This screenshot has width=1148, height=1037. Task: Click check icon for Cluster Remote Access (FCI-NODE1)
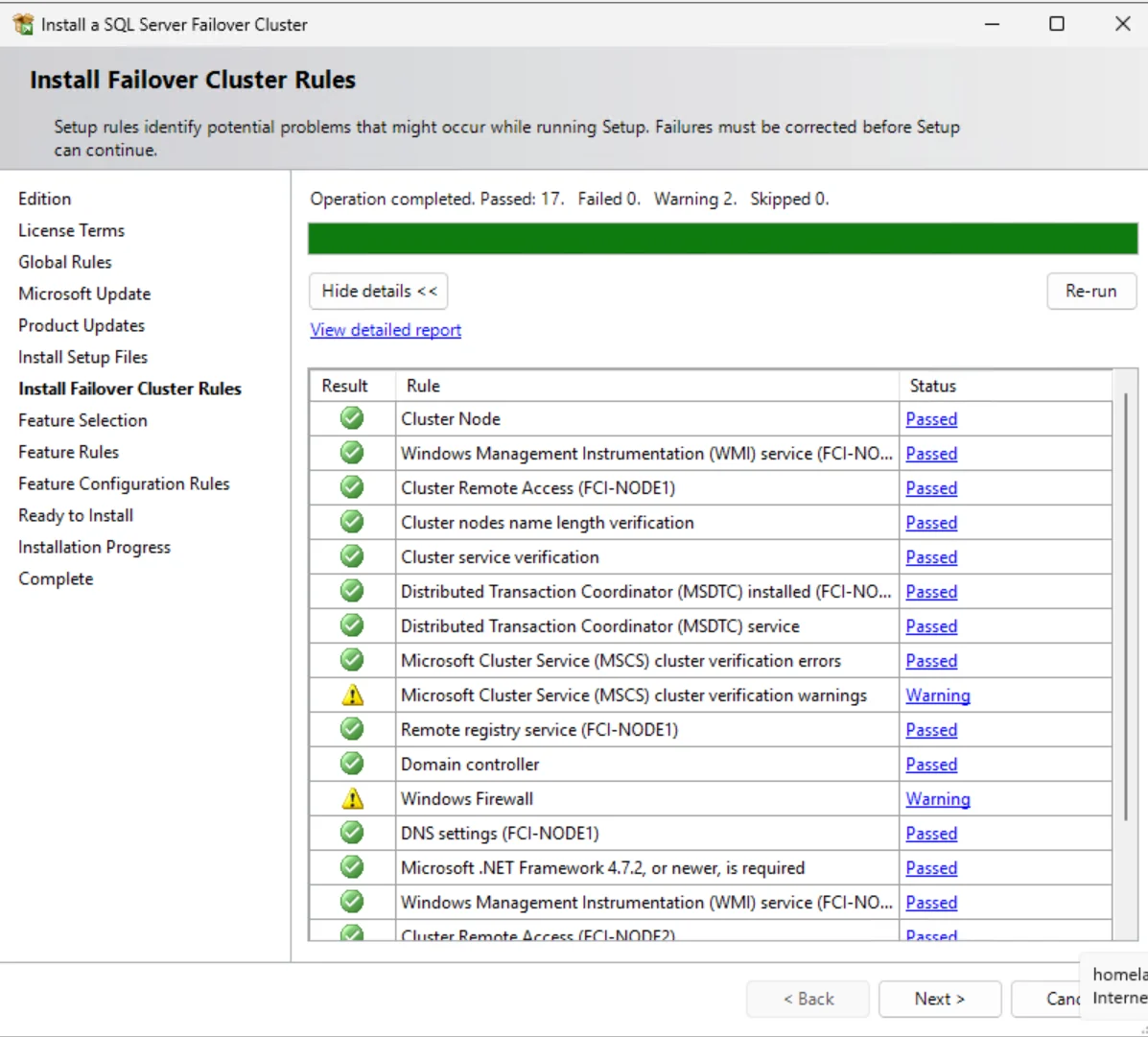[x=352, y=487]
